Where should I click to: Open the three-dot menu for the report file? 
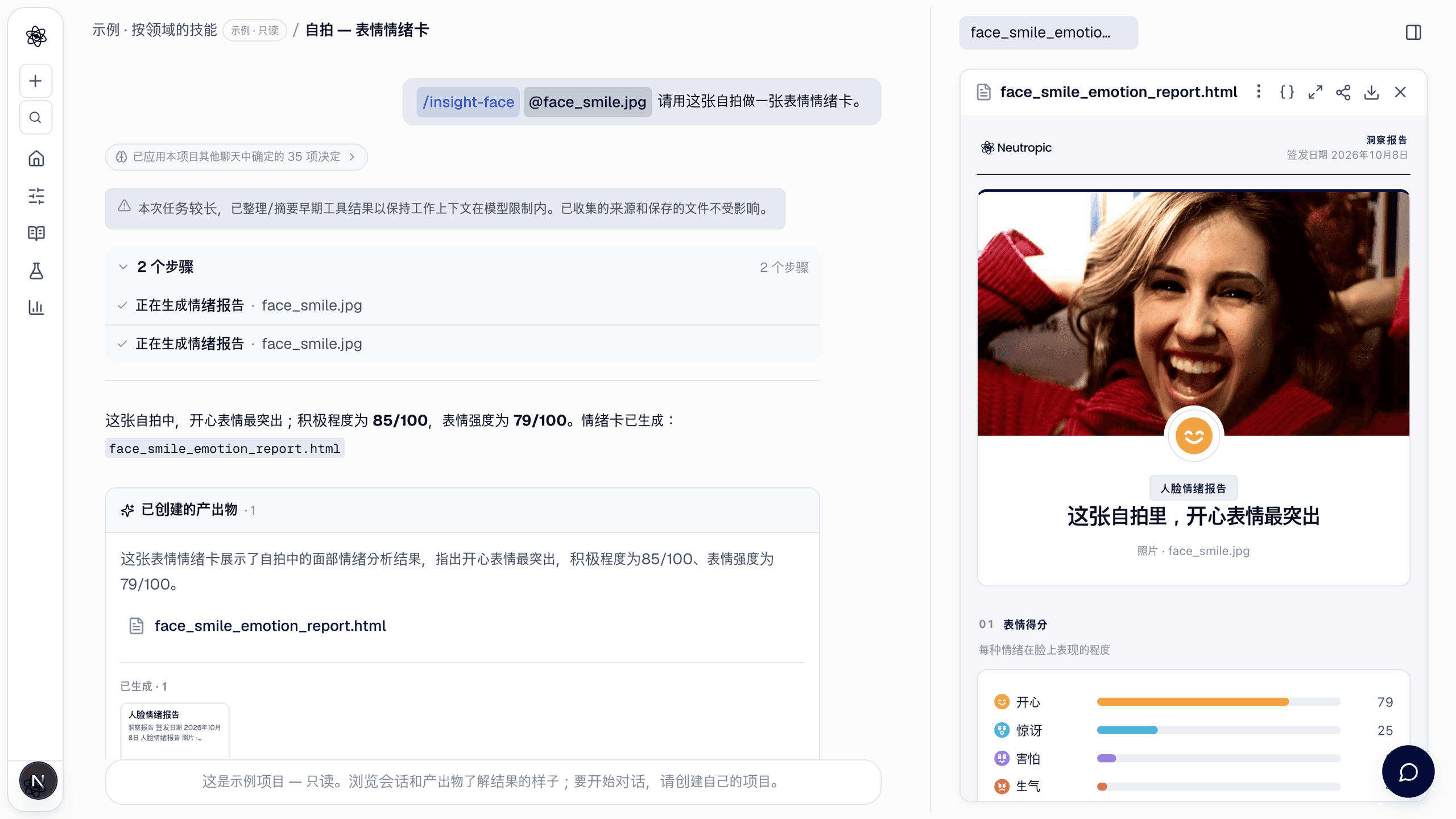(1259, 92)
